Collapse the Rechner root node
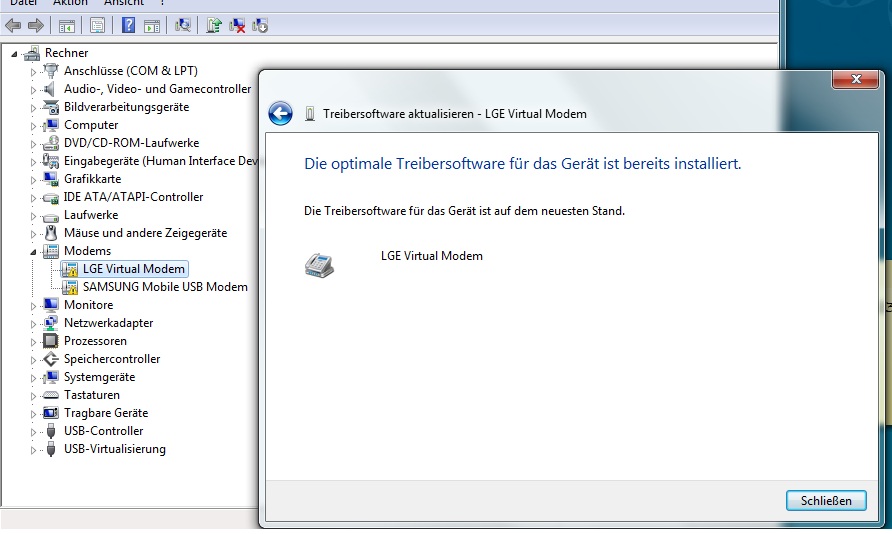Screen dimensions: 892x534 coord(14,54)
